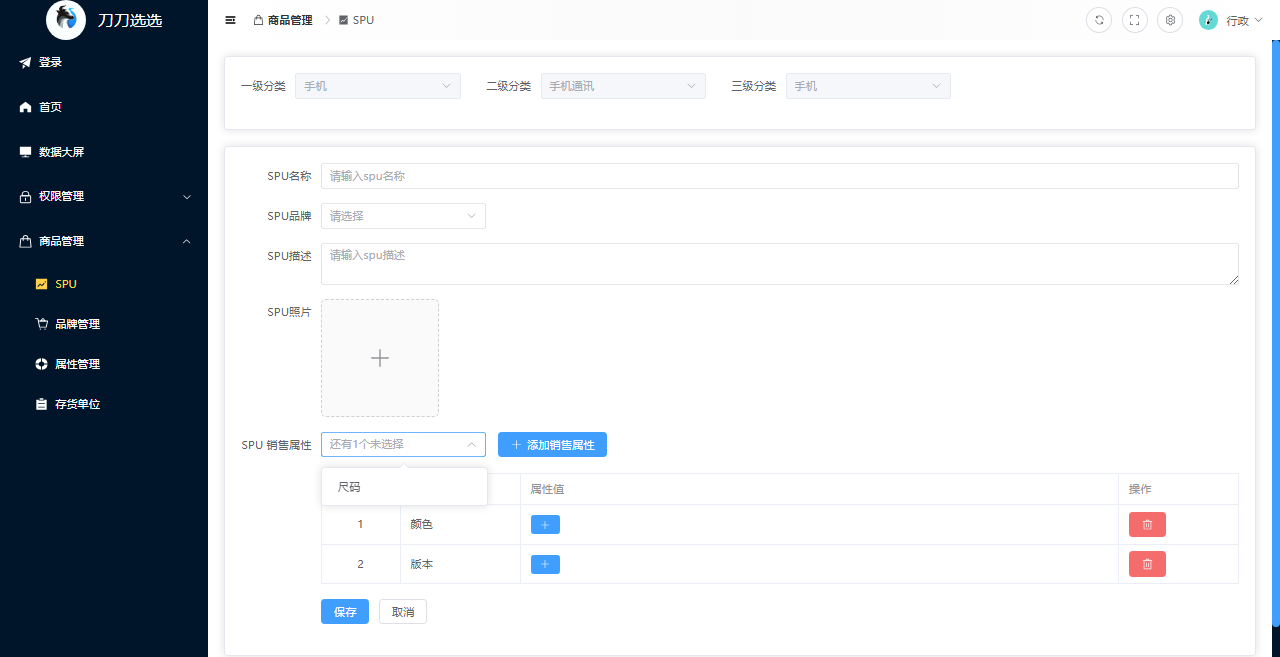This screenshot has height=657, width=1280.
Task: Add attribute value for 颜色 row
Action: (545, 524)
